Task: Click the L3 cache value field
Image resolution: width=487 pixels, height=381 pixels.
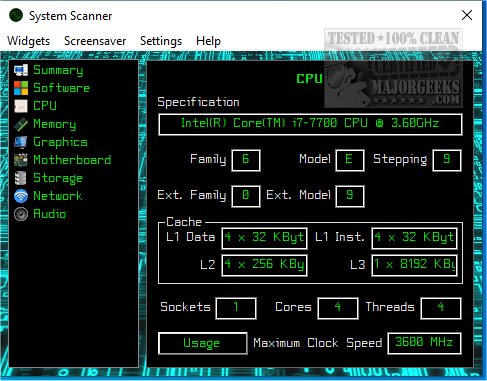Action: pyautogui.click(x=414, y=265)
